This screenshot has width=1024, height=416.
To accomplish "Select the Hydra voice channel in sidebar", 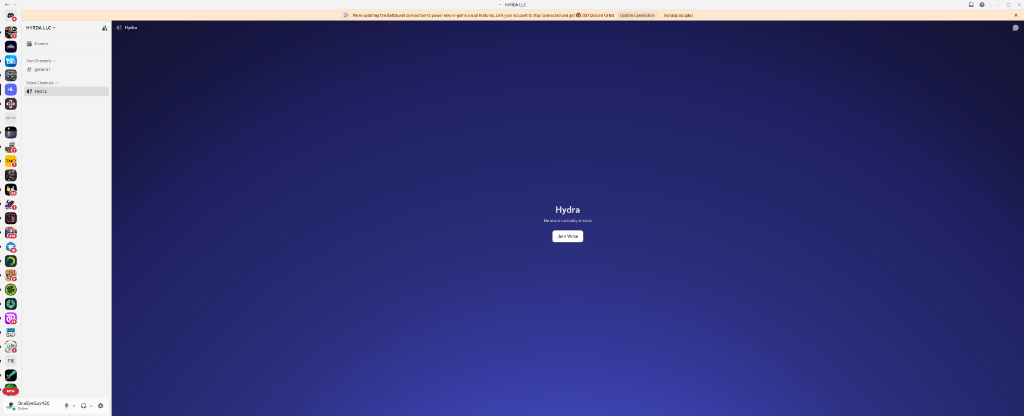I will click(x=67, y=91).
